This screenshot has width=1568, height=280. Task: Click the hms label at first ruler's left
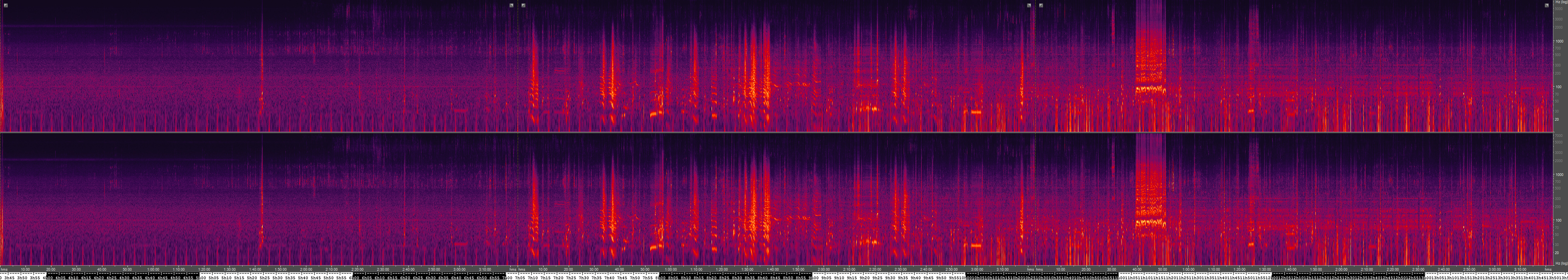coord(4,269)
